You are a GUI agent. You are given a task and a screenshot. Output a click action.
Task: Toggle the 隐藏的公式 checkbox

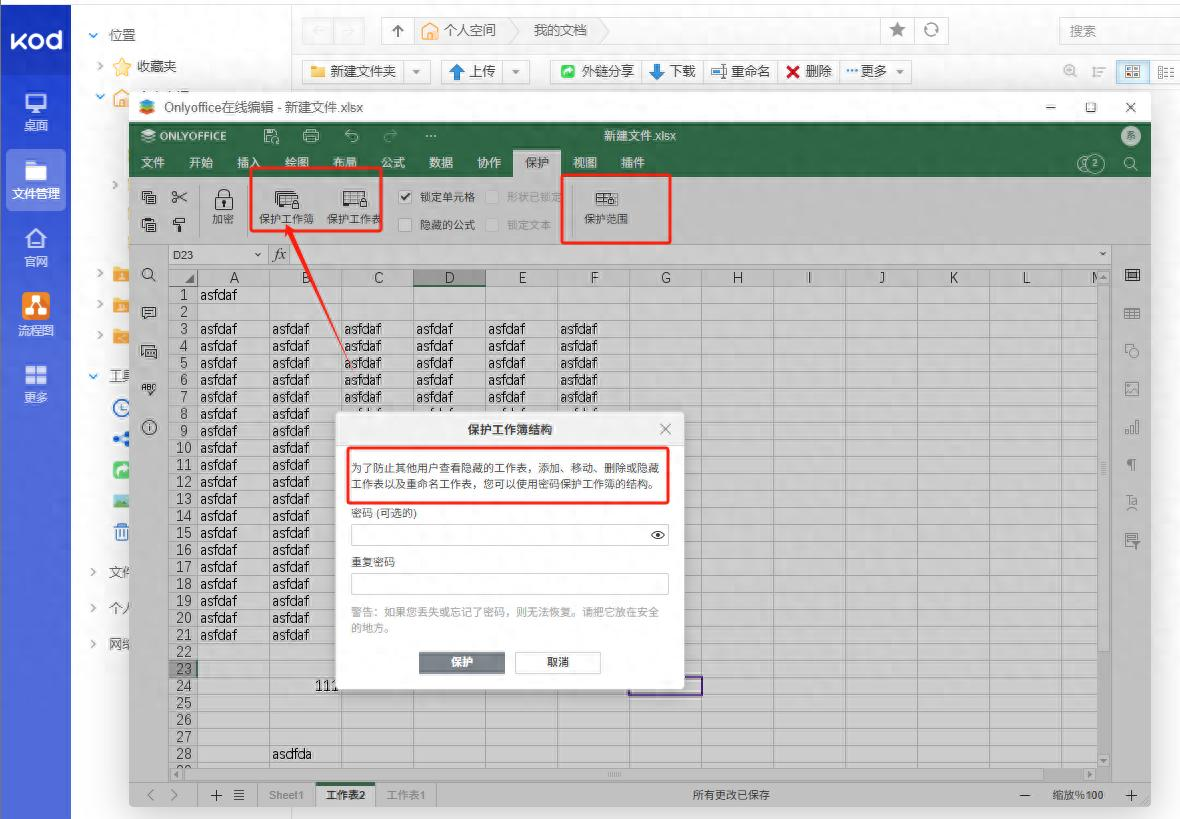pos(405,224)
